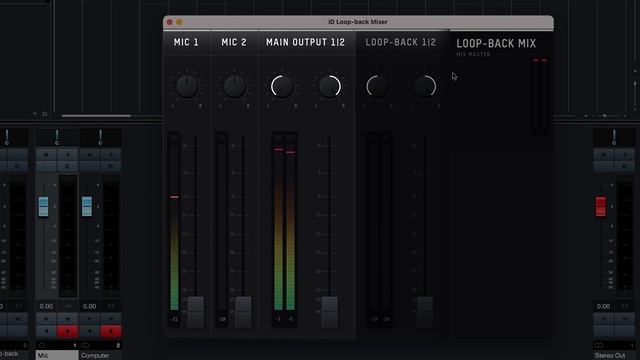Mute the Computer channel in DAW mixer
This screenshot has height=360, width=640.
tap(90, 155)
